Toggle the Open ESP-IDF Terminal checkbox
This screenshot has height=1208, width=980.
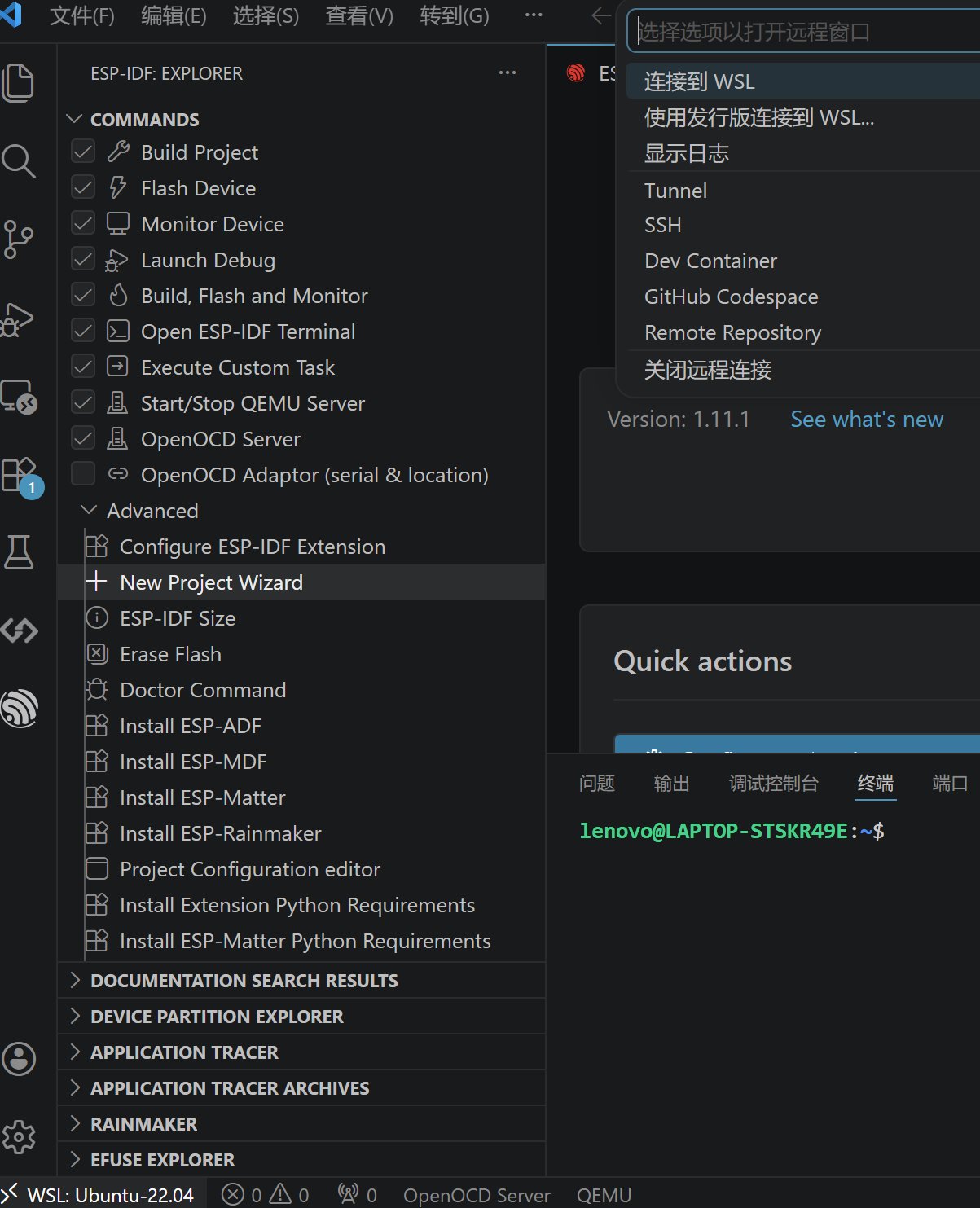click(83, 331)
